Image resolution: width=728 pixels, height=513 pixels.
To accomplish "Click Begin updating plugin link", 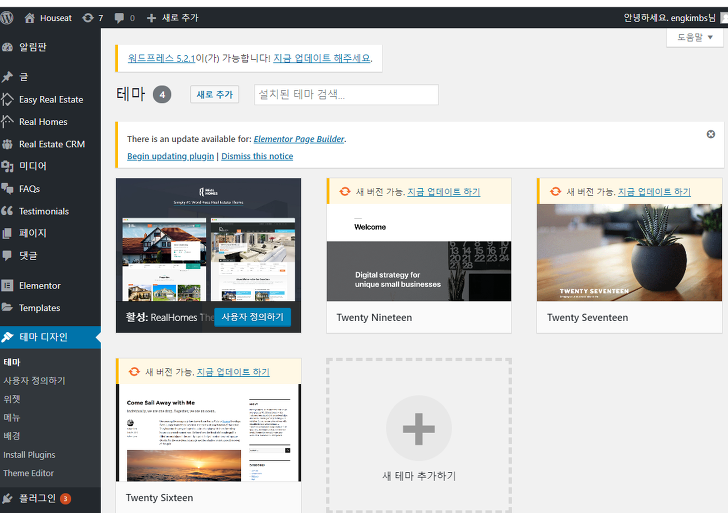I will [x=170, y=156].
